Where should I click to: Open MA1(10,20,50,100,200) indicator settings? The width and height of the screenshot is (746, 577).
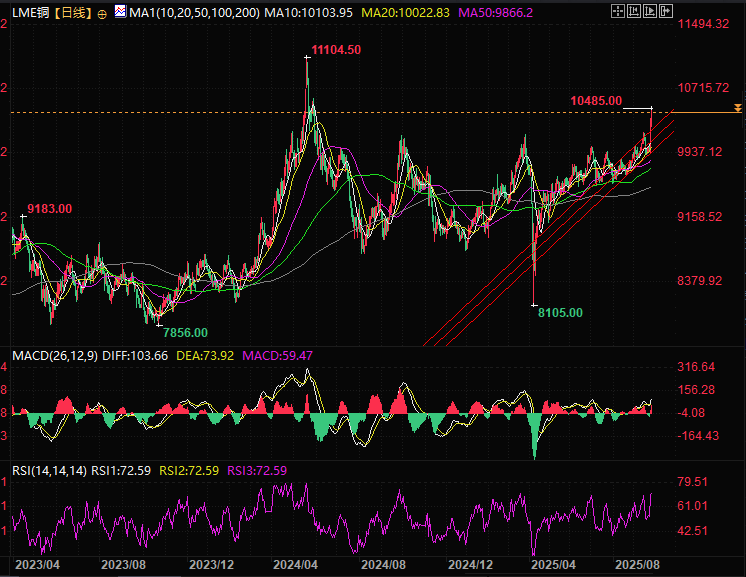click(x=194, y=13)
